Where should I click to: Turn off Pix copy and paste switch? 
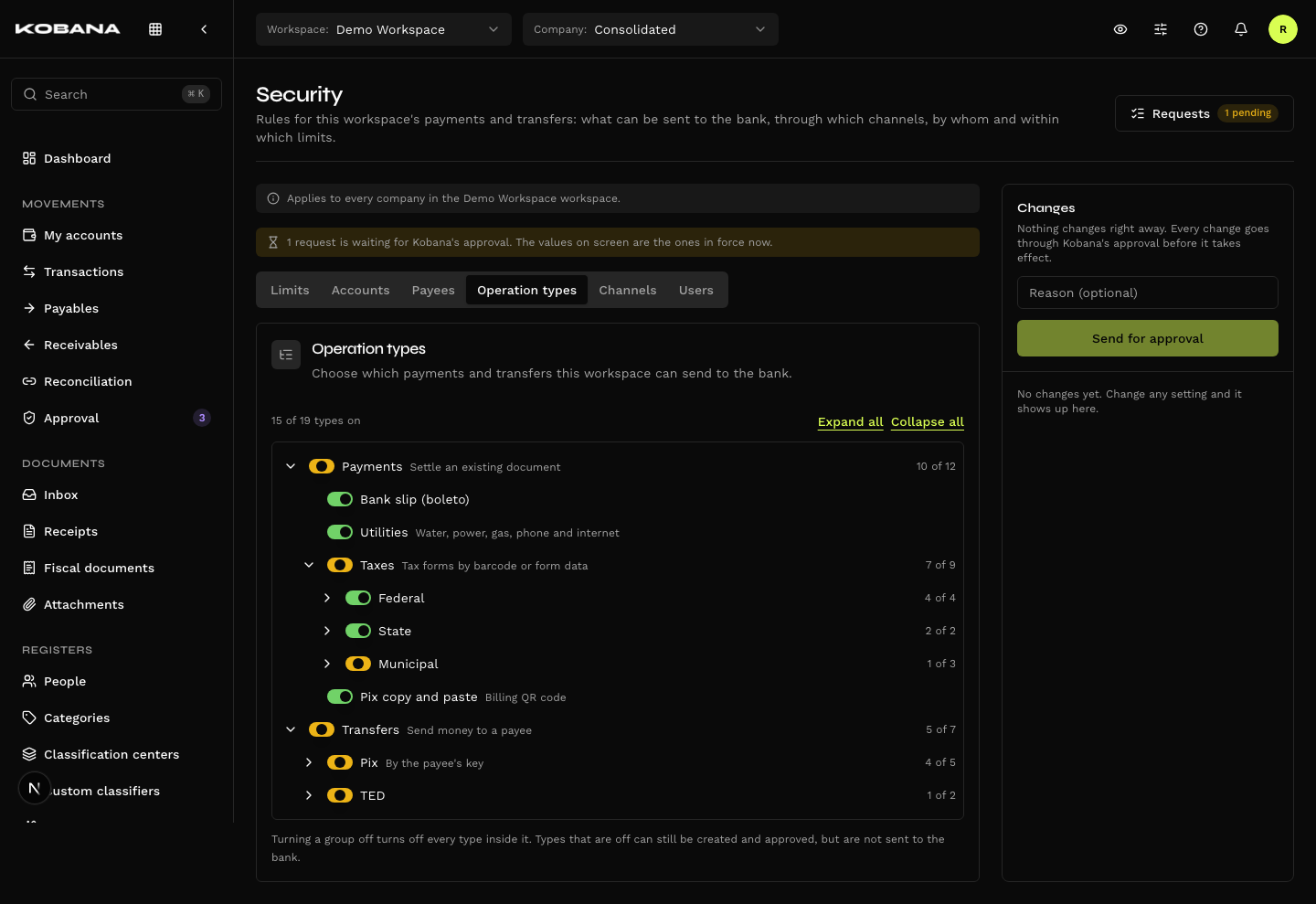coord(340,697)
